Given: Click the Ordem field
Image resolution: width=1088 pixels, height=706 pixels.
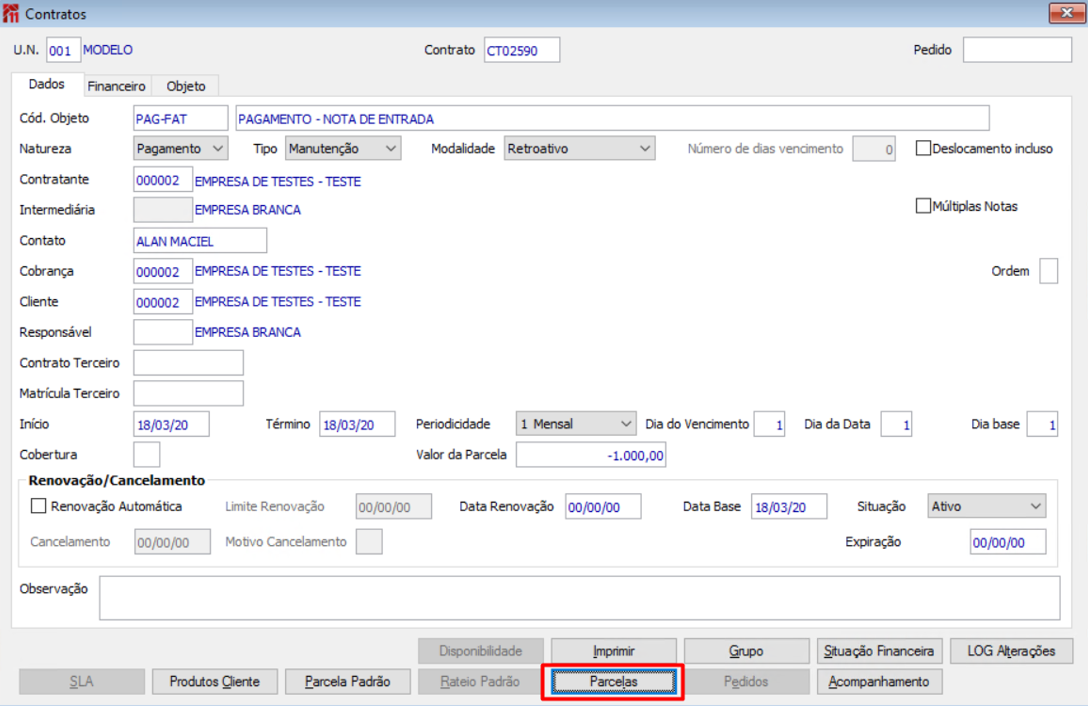Looking at the screenshot, I should (1048, 271).
